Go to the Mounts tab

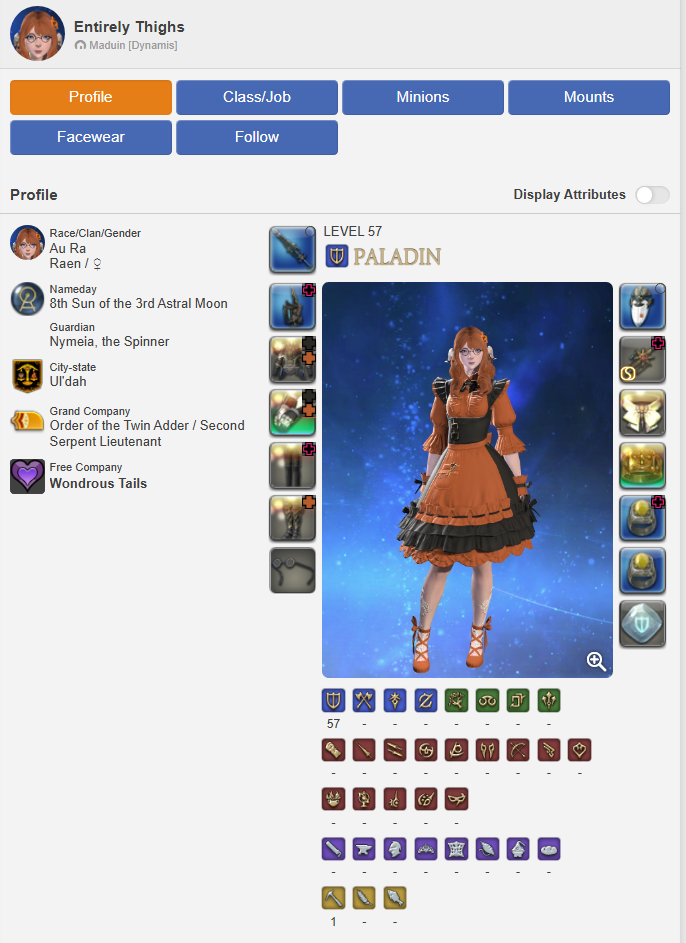(x=589, y=97)
